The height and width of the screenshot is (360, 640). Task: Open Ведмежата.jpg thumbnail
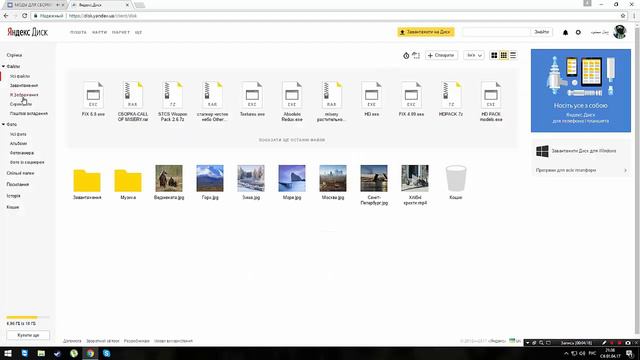[x=169, y=178]
